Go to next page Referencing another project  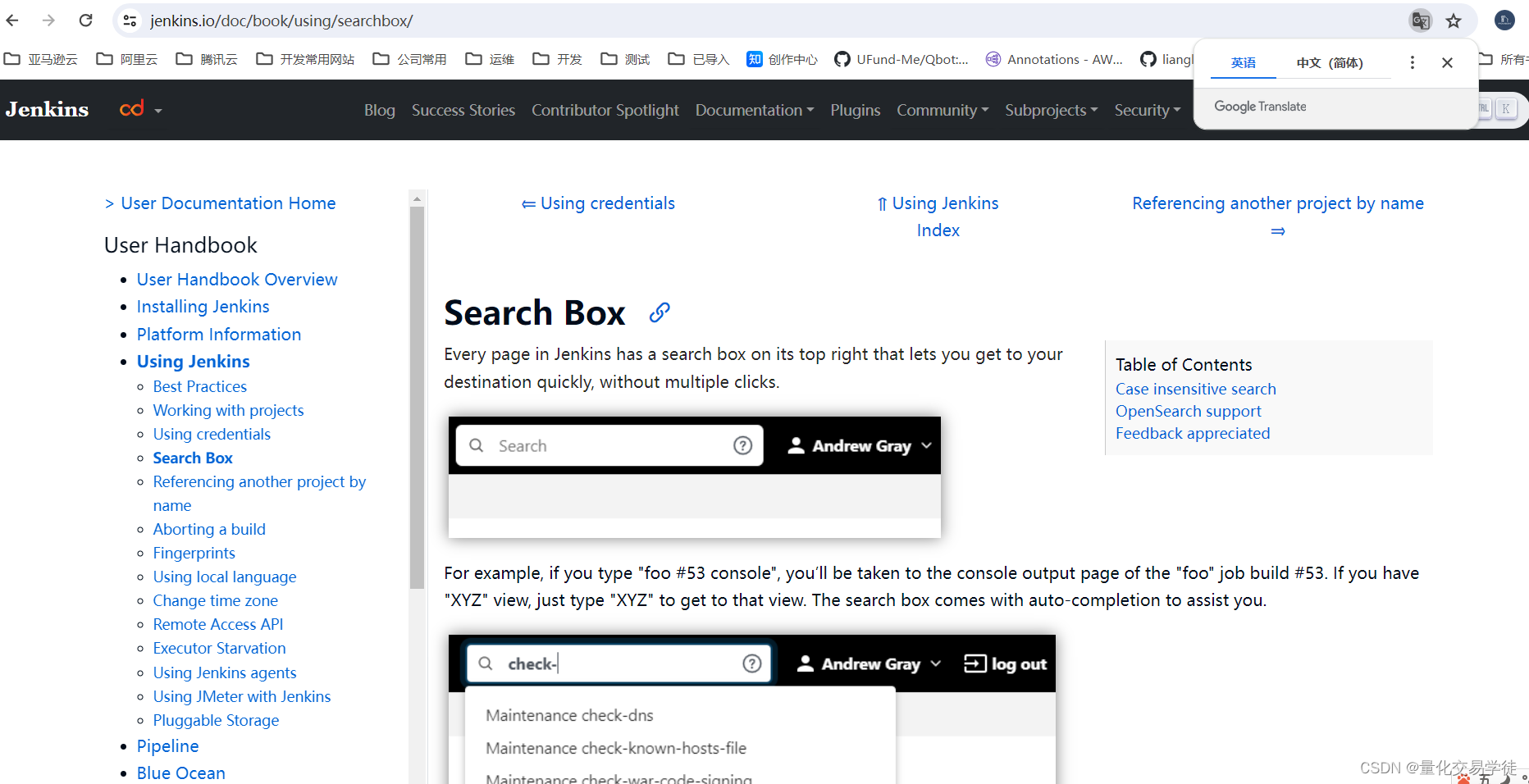click(1278, 217)
